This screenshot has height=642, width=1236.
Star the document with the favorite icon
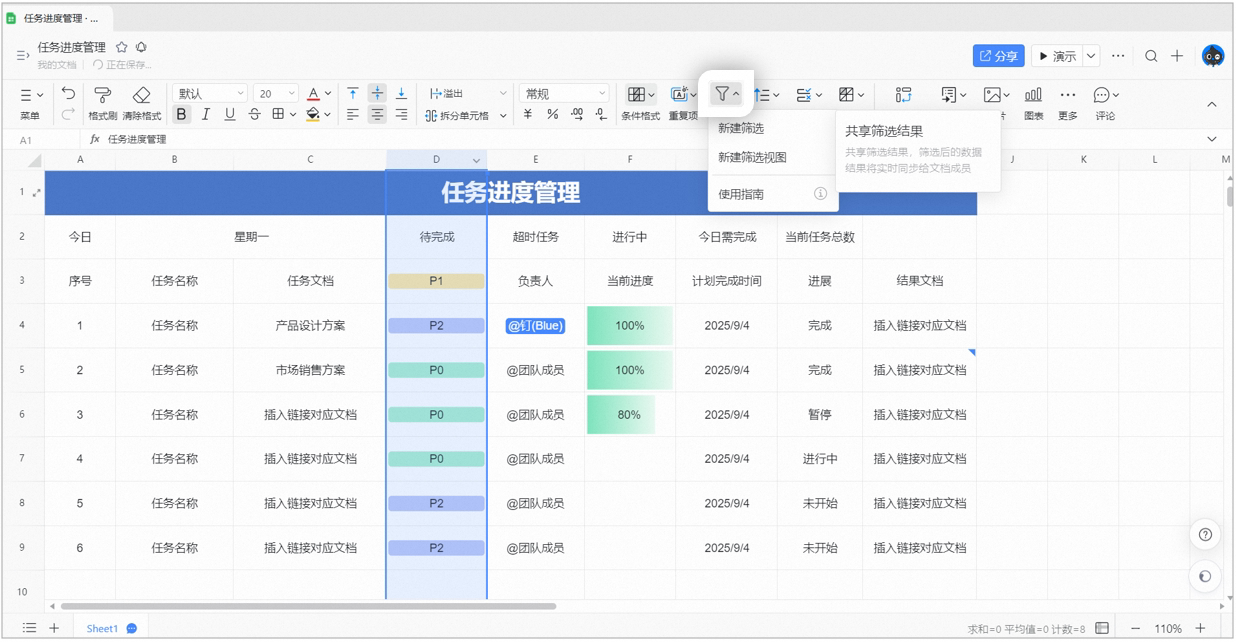click(122, 47)
